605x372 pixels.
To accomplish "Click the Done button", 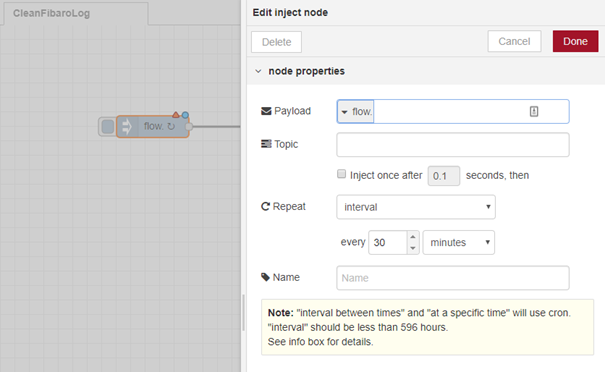I will click(575, 41).
